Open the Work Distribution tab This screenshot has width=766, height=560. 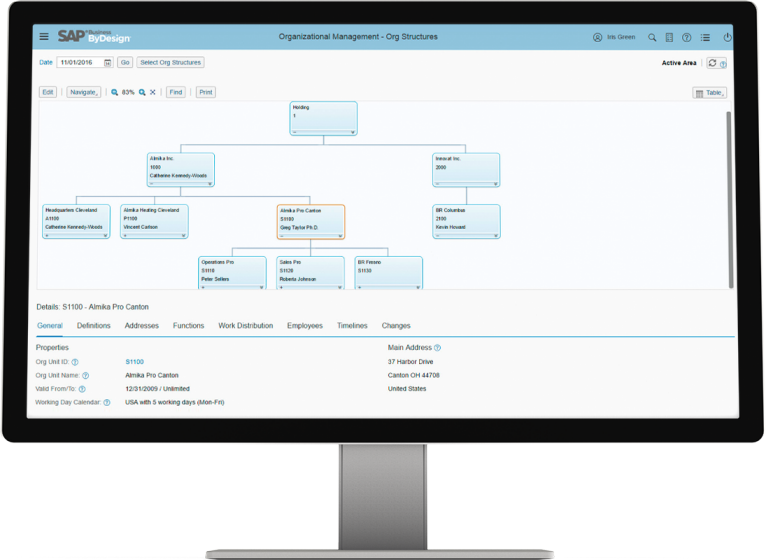coord(245,325)
